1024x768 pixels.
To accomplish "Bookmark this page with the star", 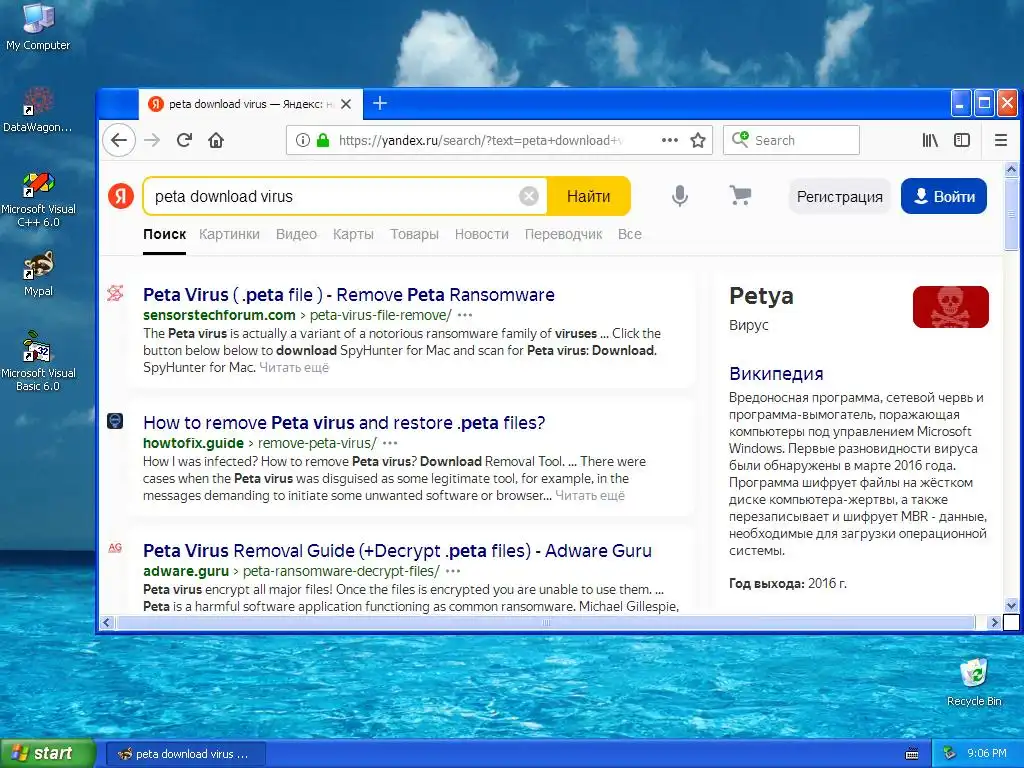I will click(697, 140).
